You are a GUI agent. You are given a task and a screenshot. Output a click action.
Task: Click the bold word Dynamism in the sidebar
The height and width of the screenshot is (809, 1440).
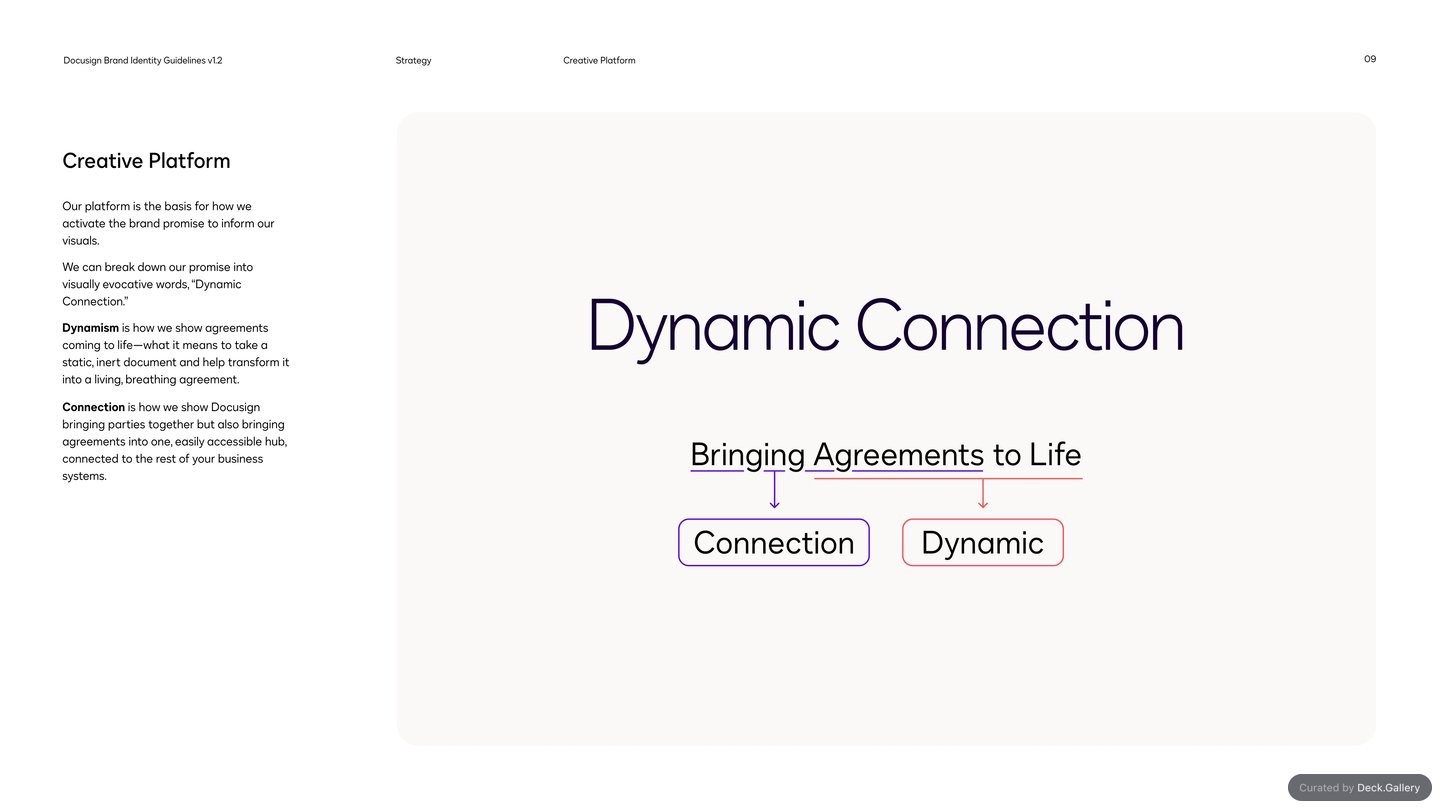click(x=90, y=328)
